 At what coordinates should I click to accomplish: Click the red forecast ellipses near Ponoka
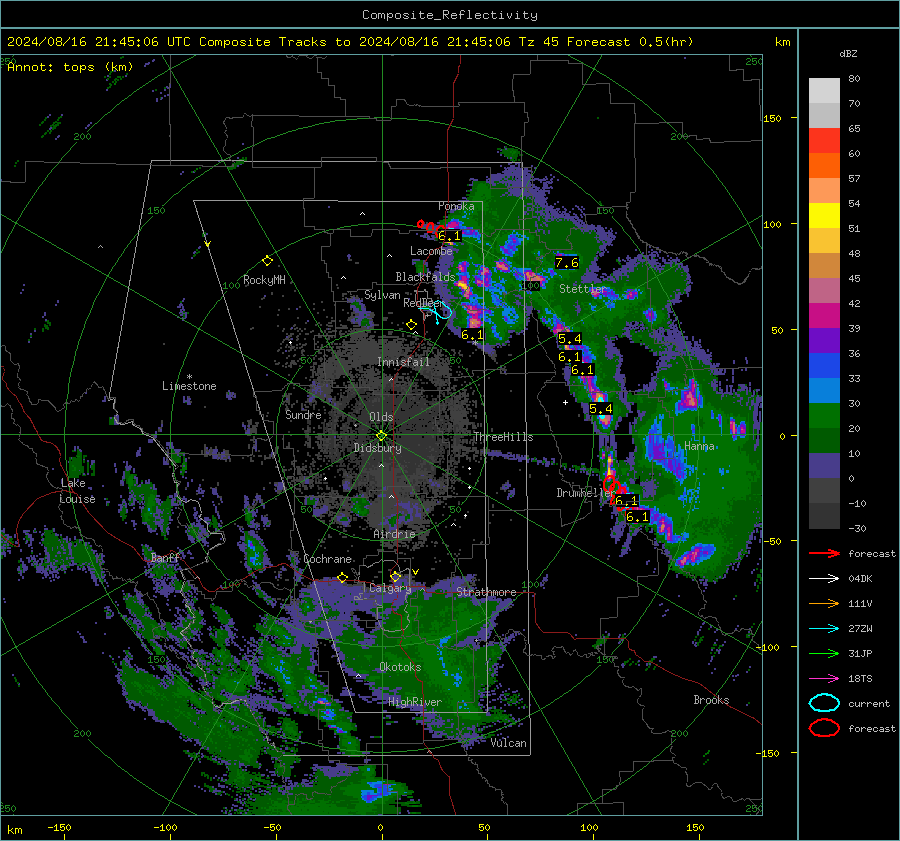click(x=430, y=228)
